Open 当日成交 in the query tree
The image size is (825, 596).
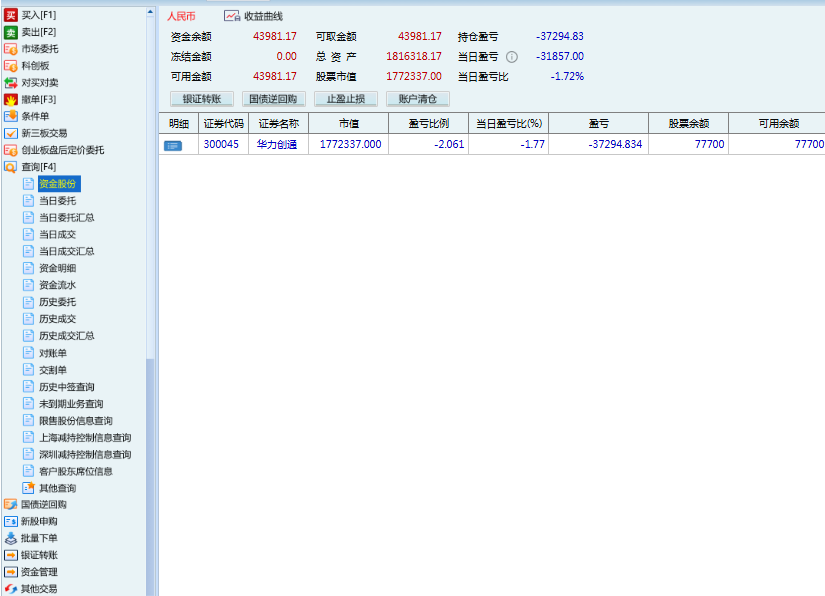(x=58, y=234)
